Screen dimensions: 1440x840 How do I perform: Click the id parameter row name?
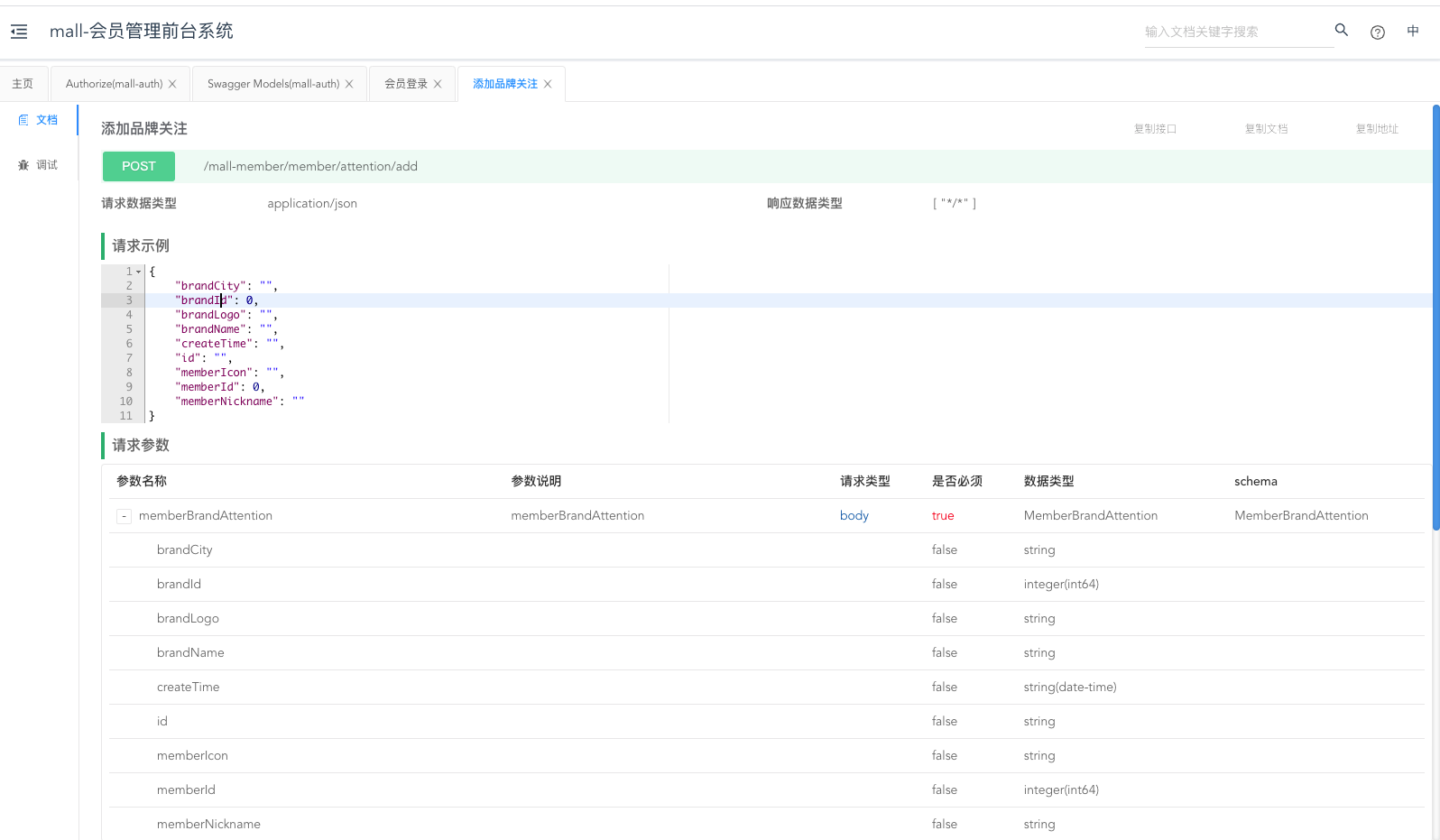tap(162, 722)
